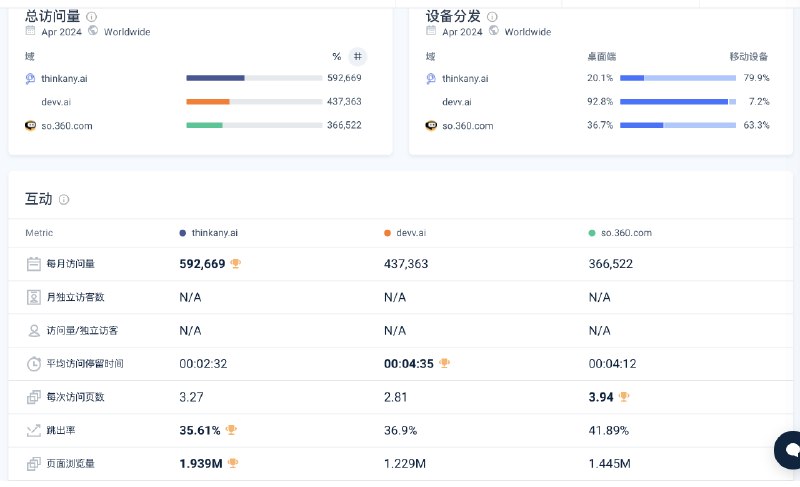Click the green dot by so.360.com header

[592, 233]
